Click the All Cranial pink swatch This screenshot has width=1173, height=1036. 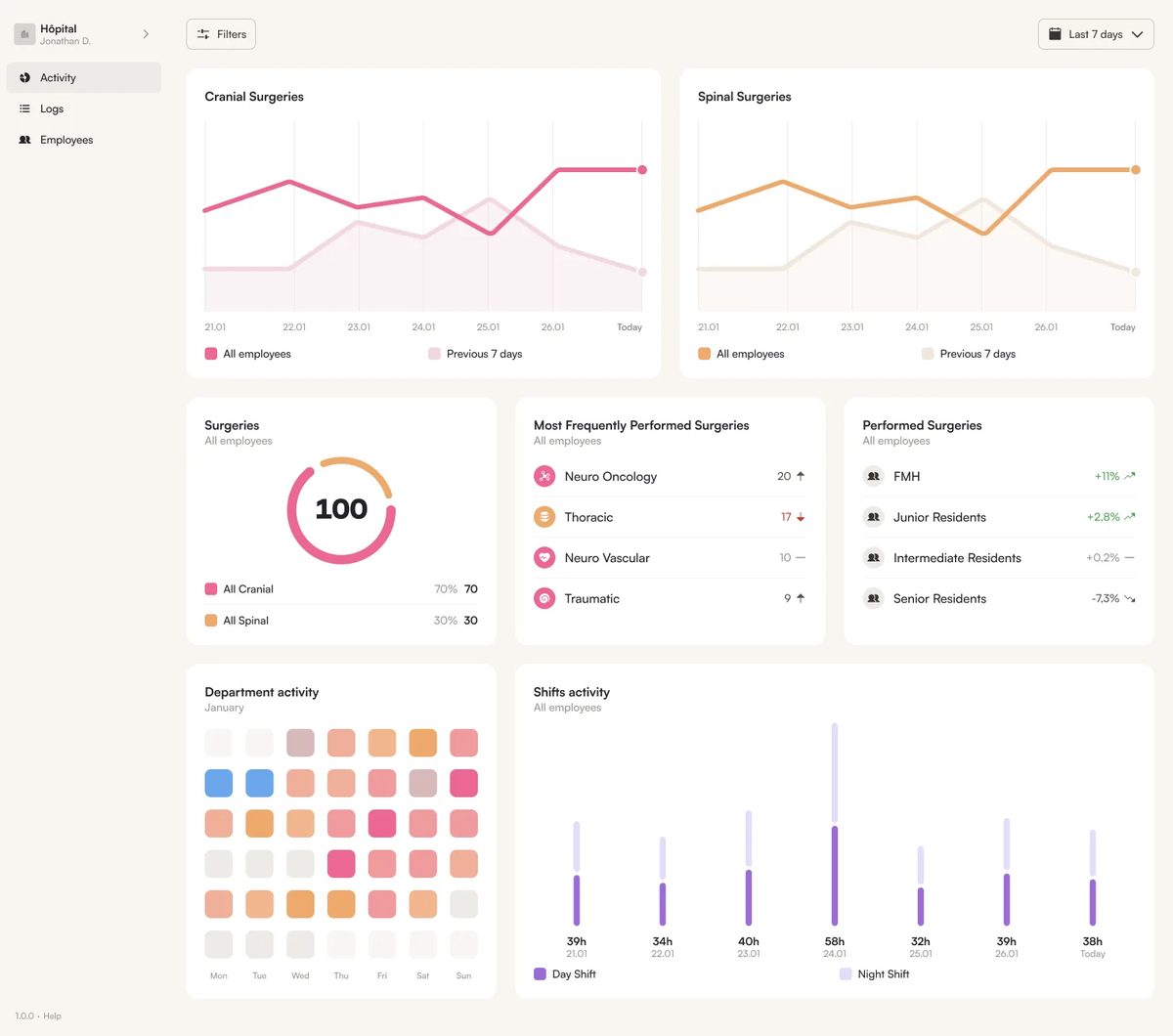coord(211,589)
